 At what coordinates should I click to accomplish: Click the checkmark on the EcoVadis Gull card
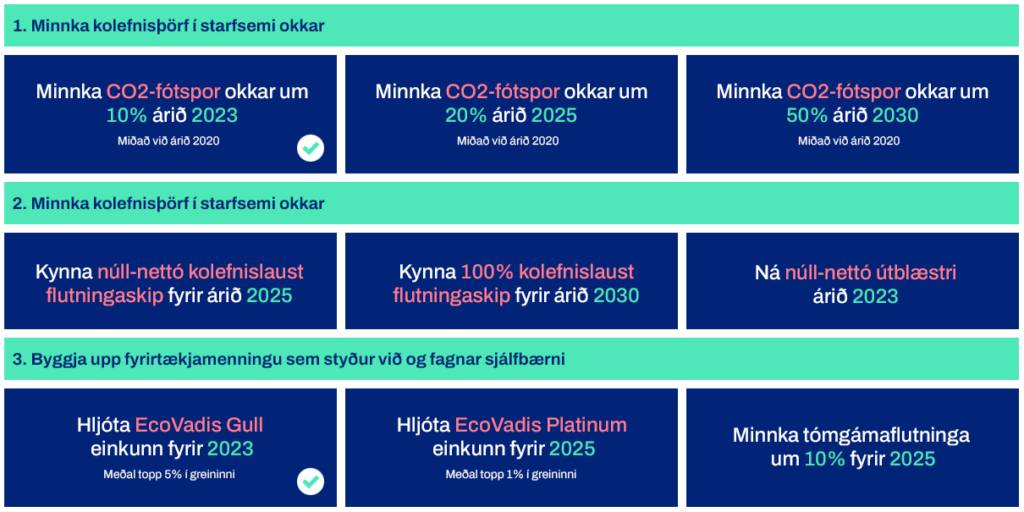click(x=311, y=482)
